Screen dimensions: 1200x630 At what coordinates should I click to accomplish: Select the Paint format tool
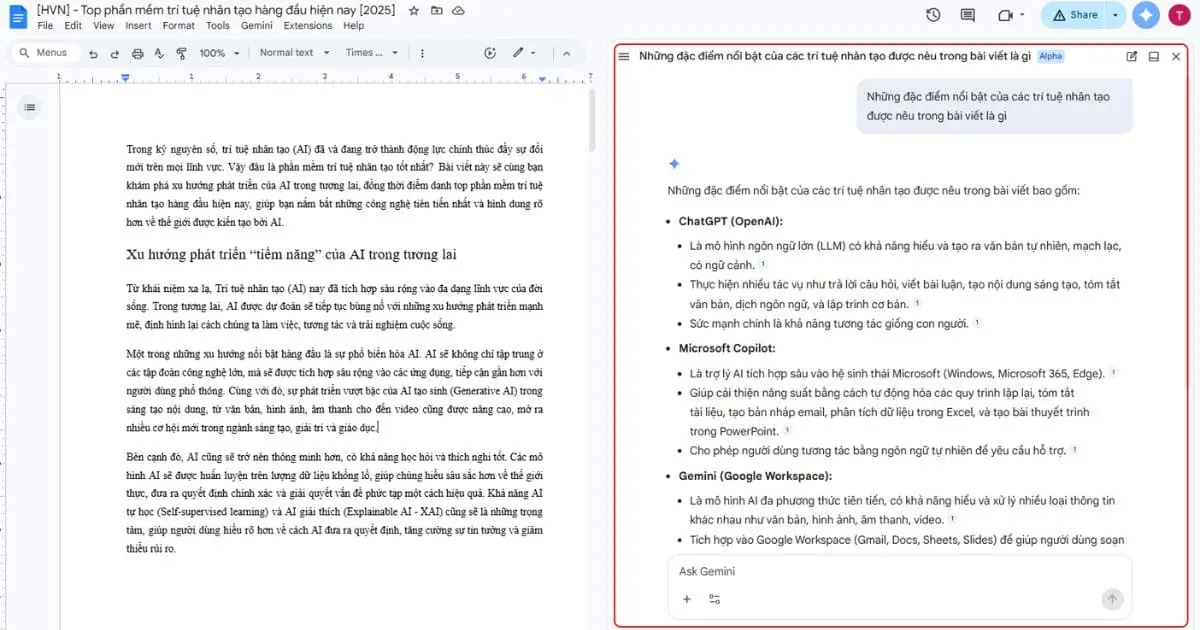182,53
